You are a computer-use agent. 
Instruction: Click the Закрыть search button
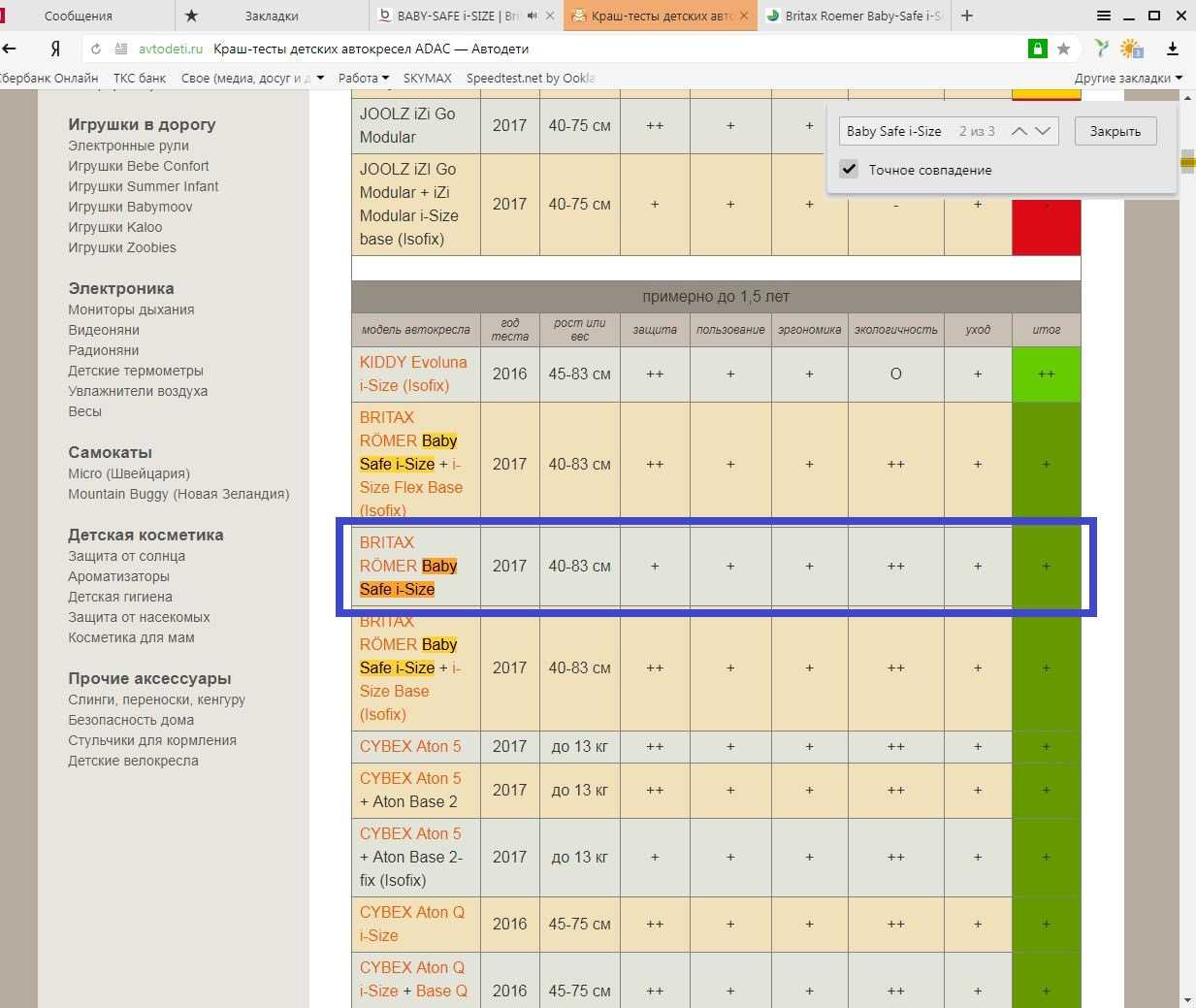[x=1115, y=131]
